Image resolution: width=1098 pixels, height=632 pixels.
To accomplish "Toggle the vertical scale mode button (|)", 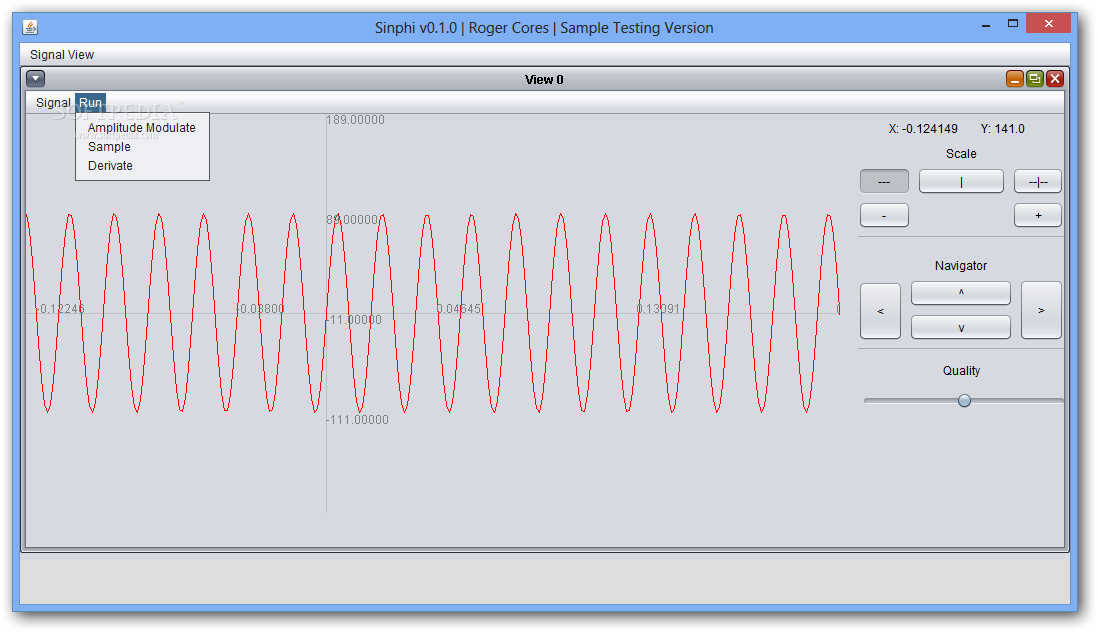I will pyautogui.click(x=961, y=181).
